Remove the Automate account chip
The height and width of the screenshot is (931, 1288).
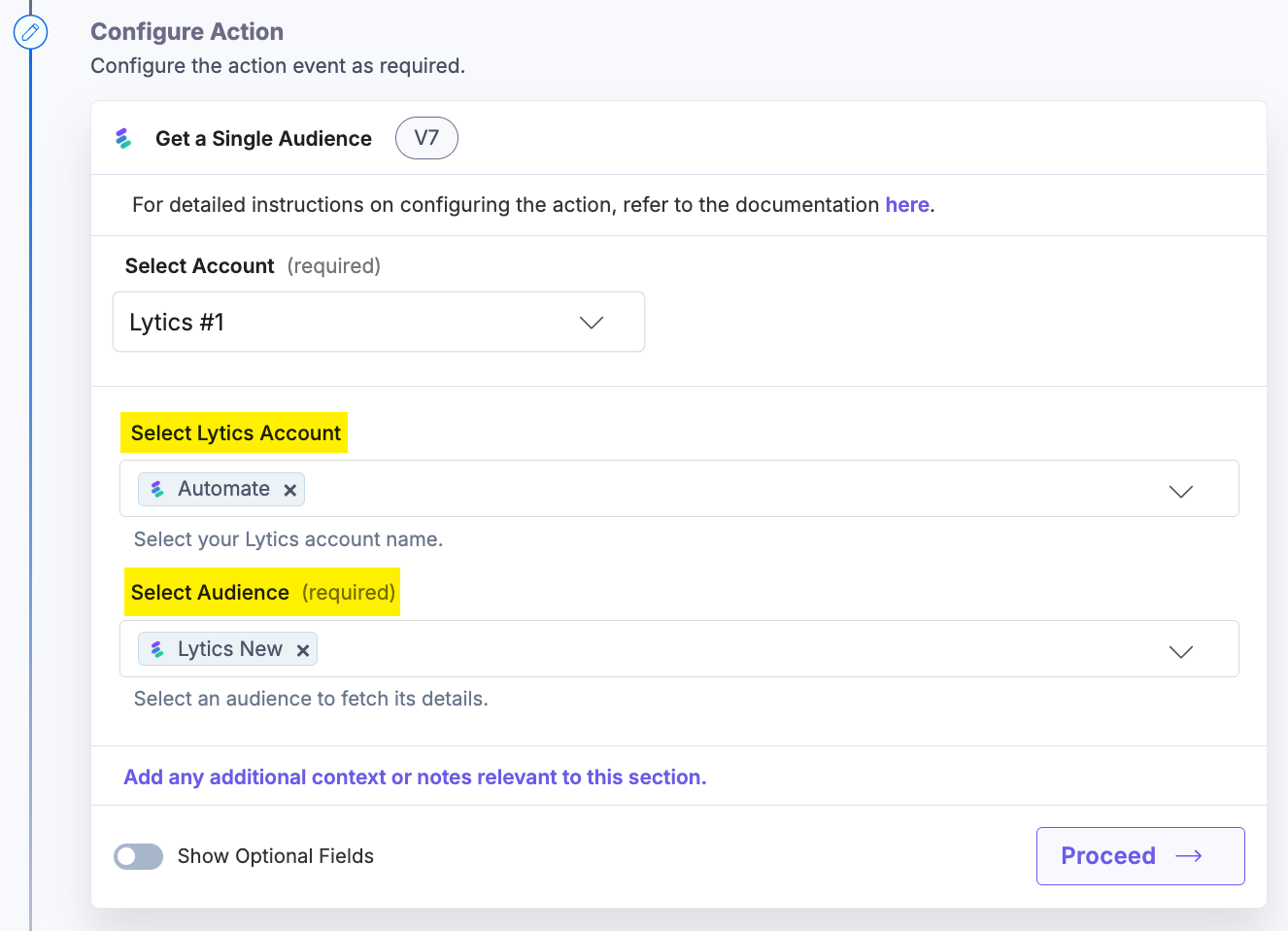coord(289,491)
